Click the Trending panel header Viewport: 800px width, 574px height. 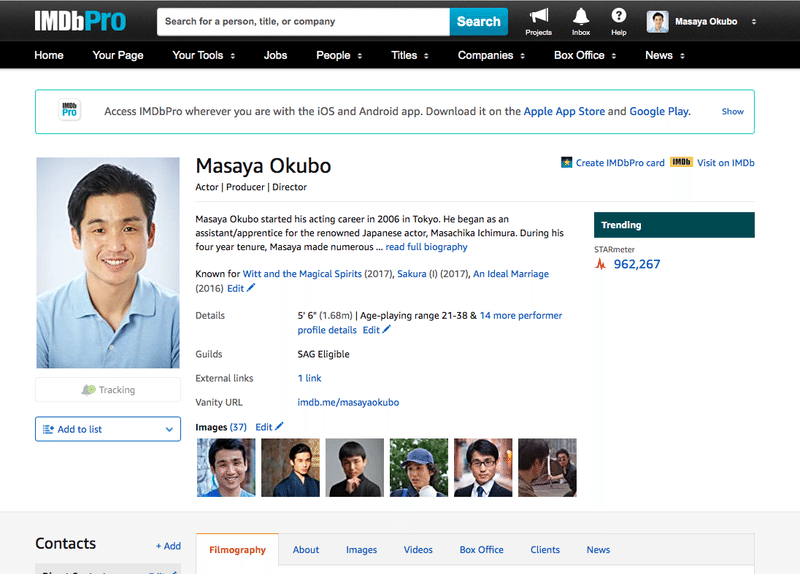(x=674, y=225)
